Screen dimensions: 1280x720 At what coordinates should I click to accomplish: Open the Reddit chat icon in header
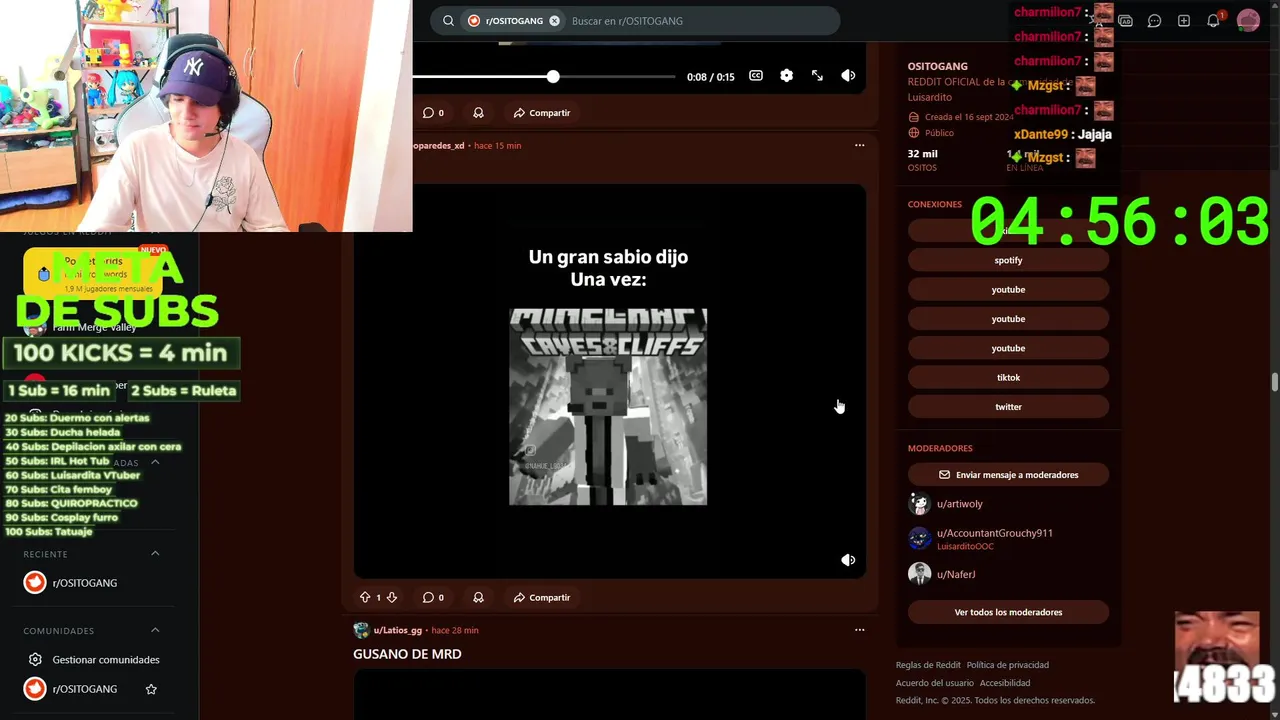(x=1154, y=20)
